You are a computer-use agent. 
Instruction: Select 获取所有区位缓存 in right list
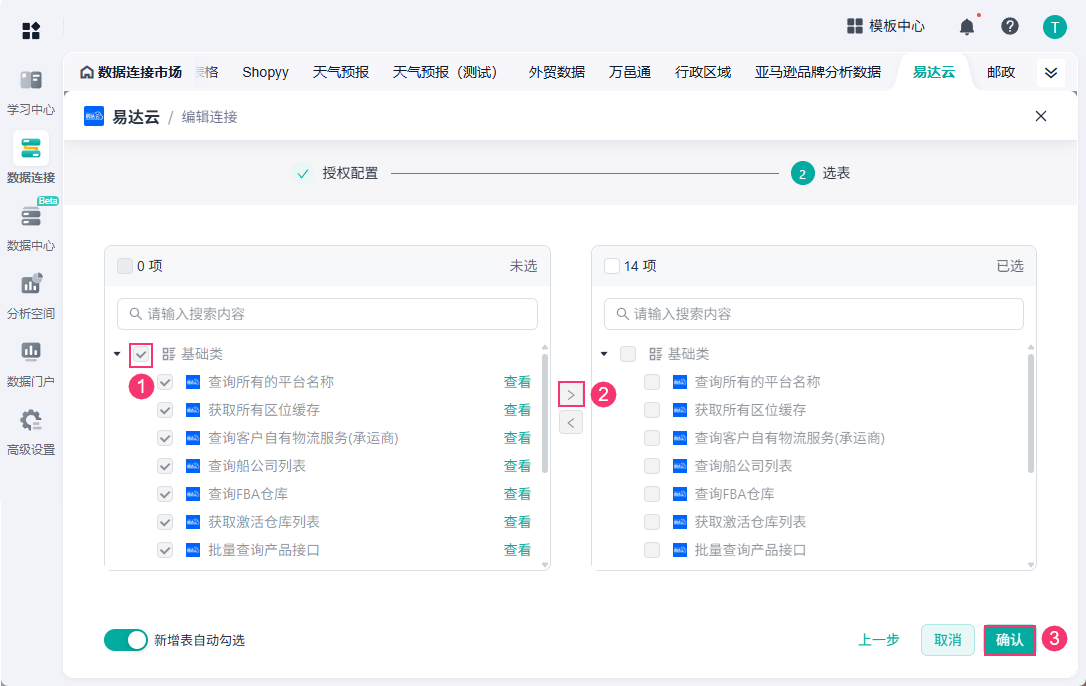(652, 410)
